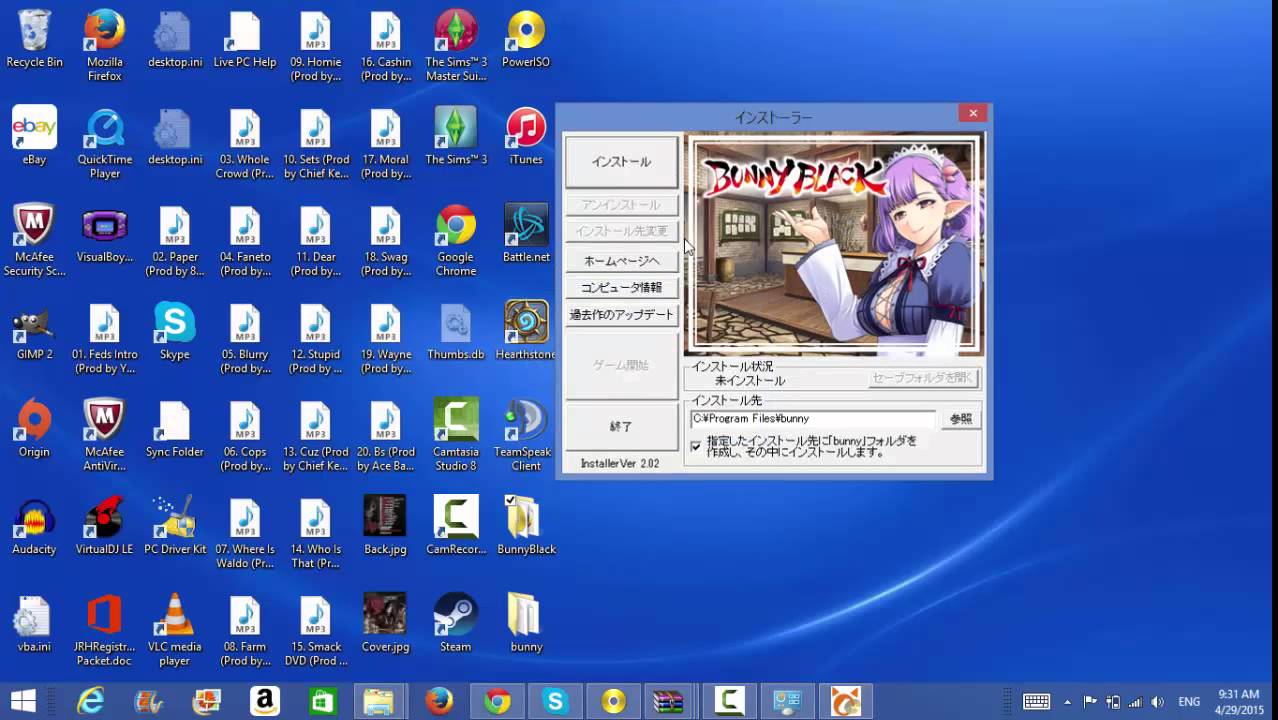Select the BunnyBlack folder icon
This screenshot has width=1278, height=720.
pyautogui.click(x=526, y=526)
